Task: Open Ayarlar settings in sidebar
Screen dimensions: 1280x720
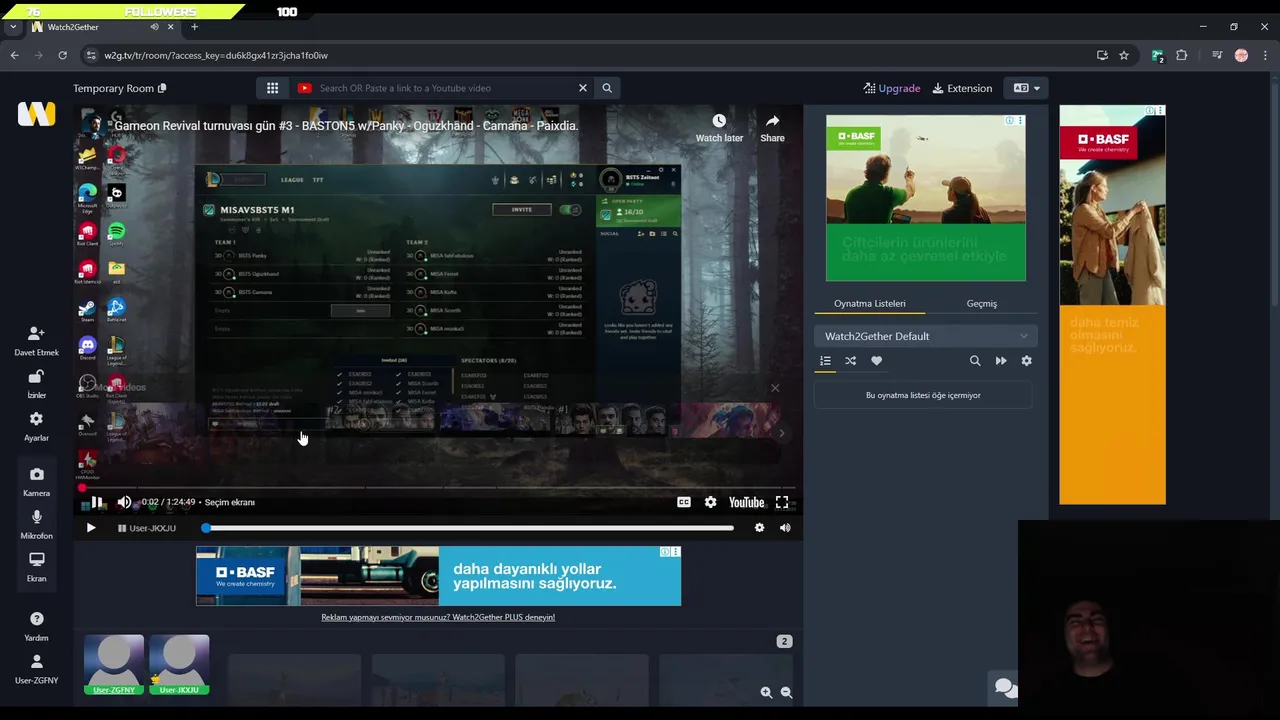Action: point(36,426)
